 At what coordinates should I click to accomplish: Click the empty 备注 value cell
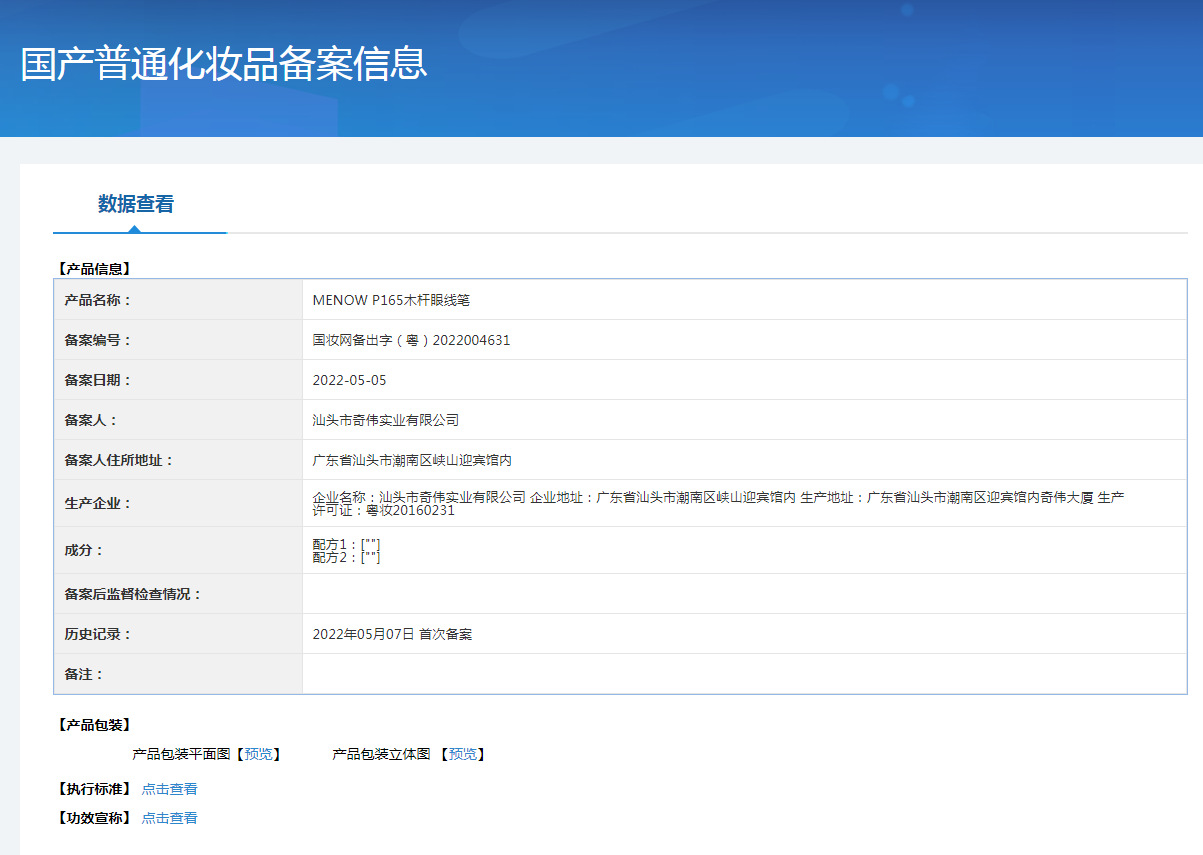coord(743,674)
